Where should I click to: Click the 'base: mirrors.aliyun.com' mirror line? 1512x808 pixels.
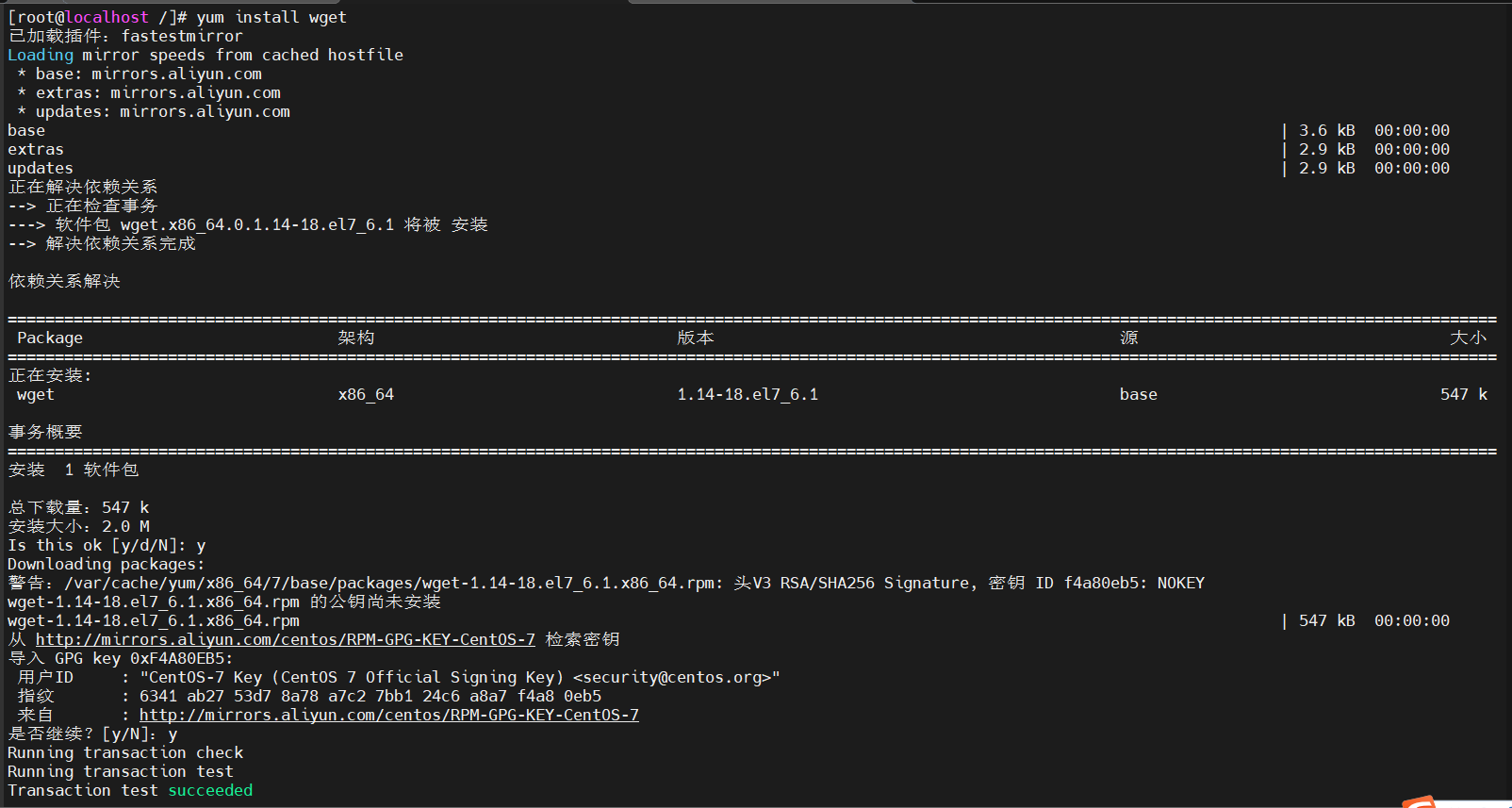click(148, 74)
